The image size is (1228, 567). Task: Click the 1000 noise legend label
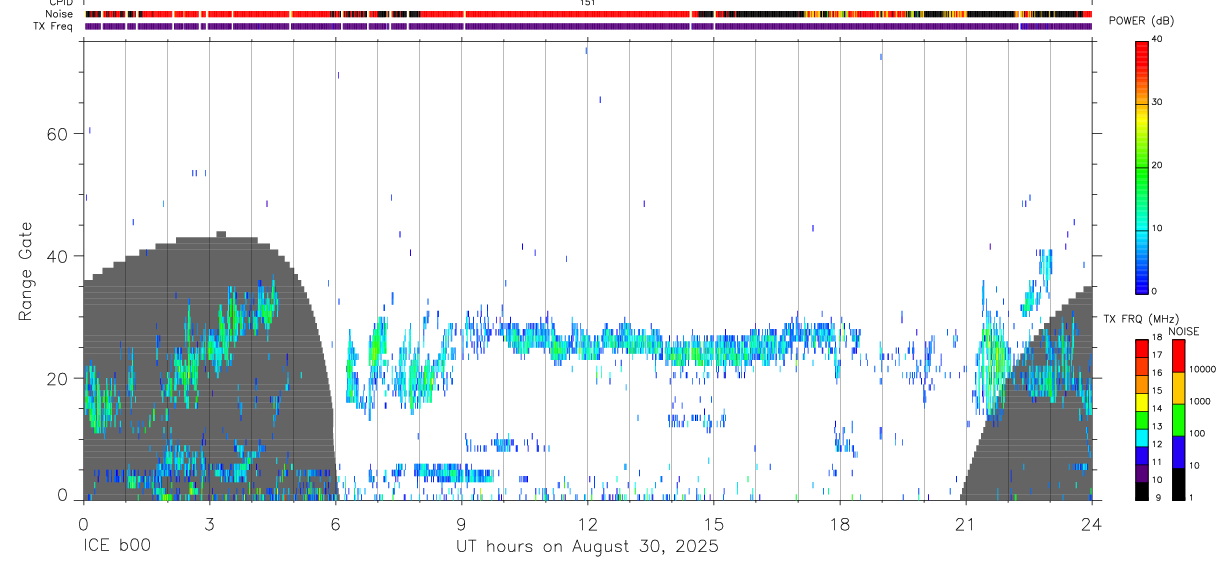tap(1198, 402)
